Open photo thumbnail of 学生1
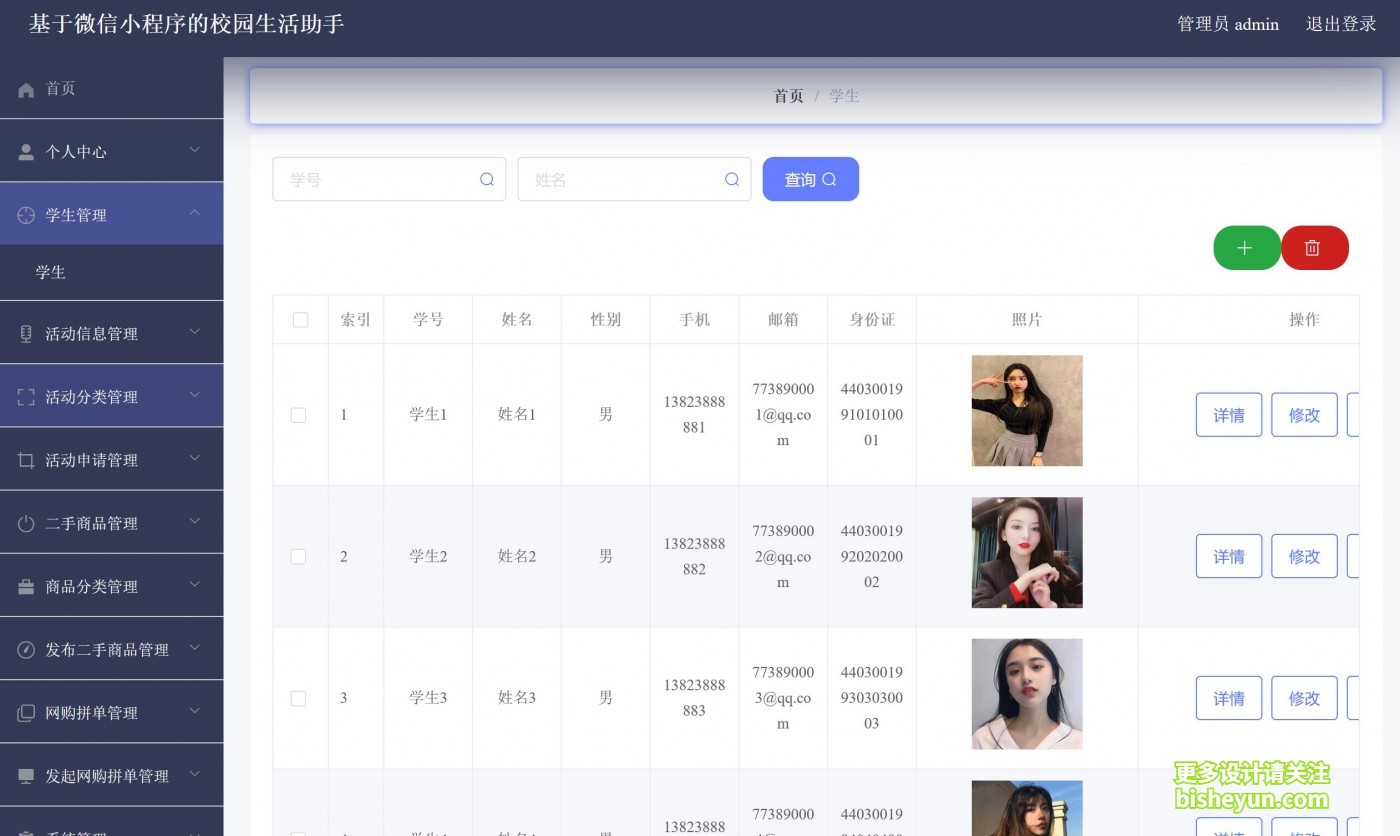The width and height of the screenshot is (1400, 836). tap(1027, 411)
